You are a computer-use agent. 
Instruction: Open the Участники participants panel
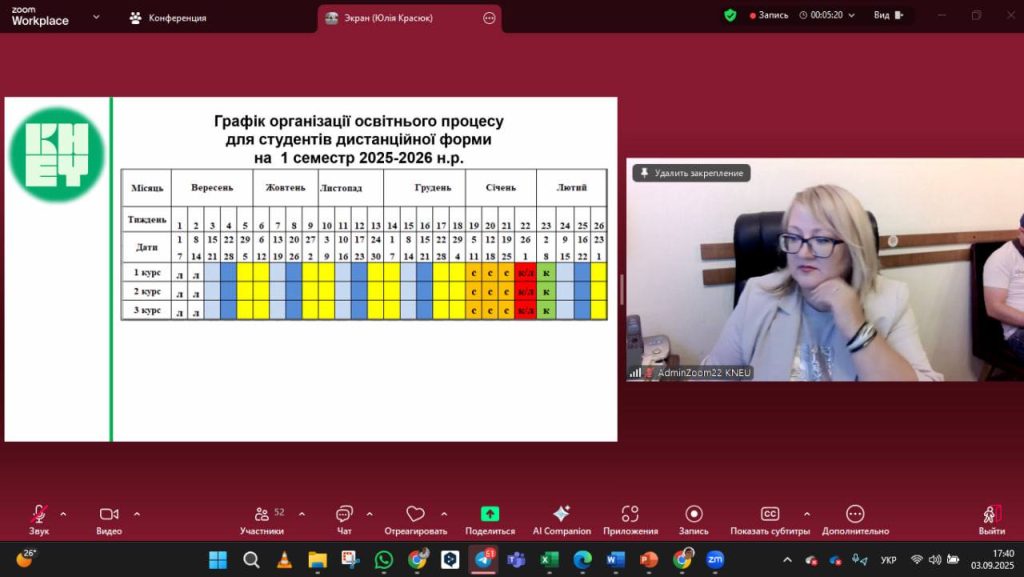262,514
